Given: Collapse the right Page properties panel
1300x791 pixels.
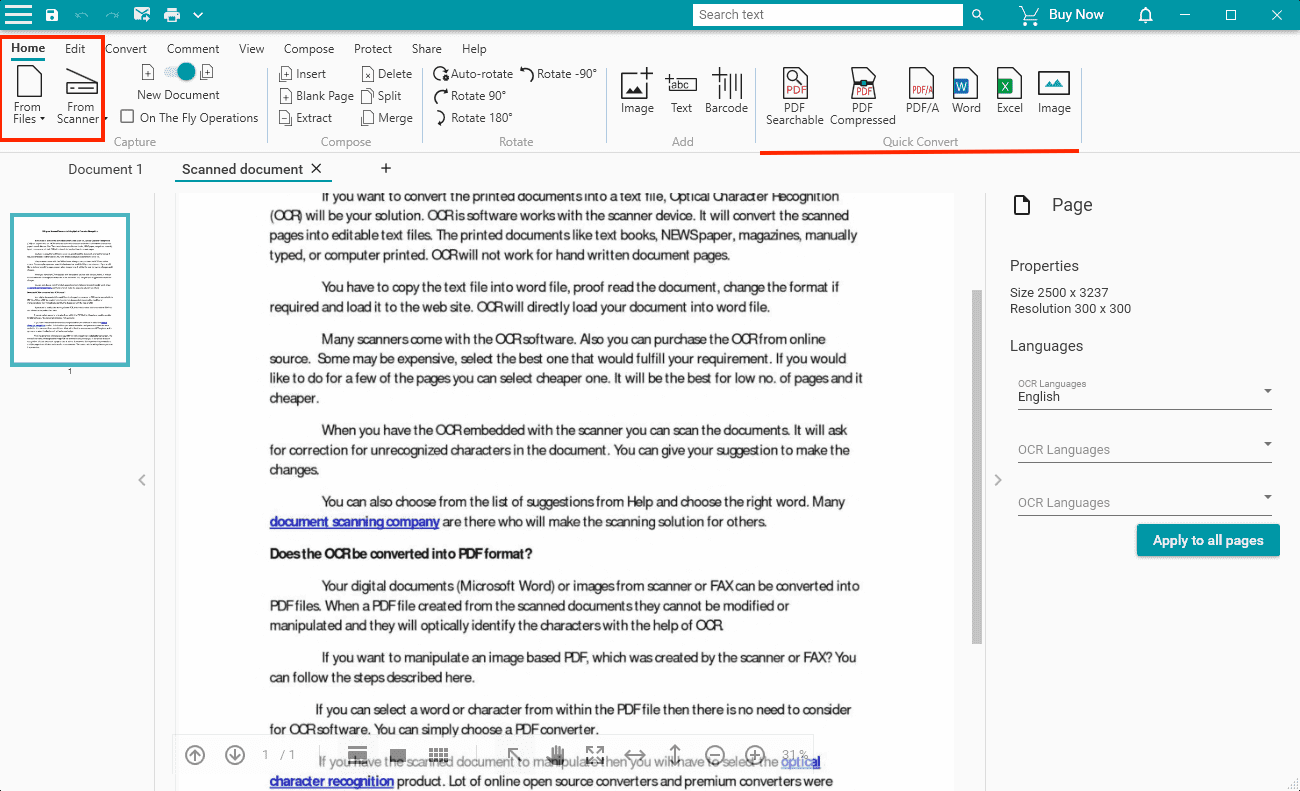Looking at the screenshot, I should pyautogui.click(x=997, y=480).
